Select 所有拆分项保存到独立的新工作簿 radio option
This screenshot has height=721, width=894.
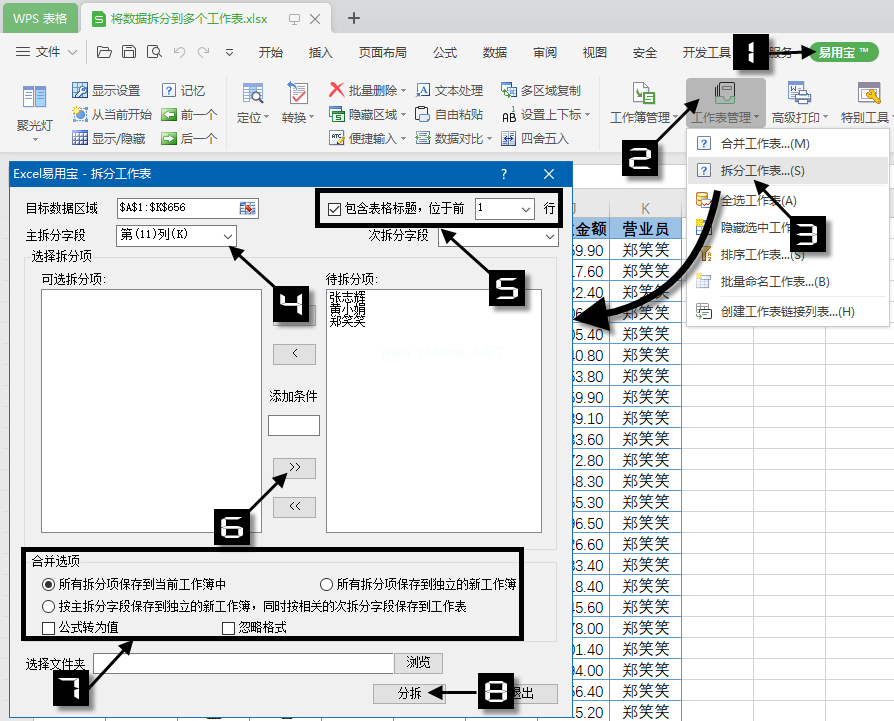[x=326, y=584]
